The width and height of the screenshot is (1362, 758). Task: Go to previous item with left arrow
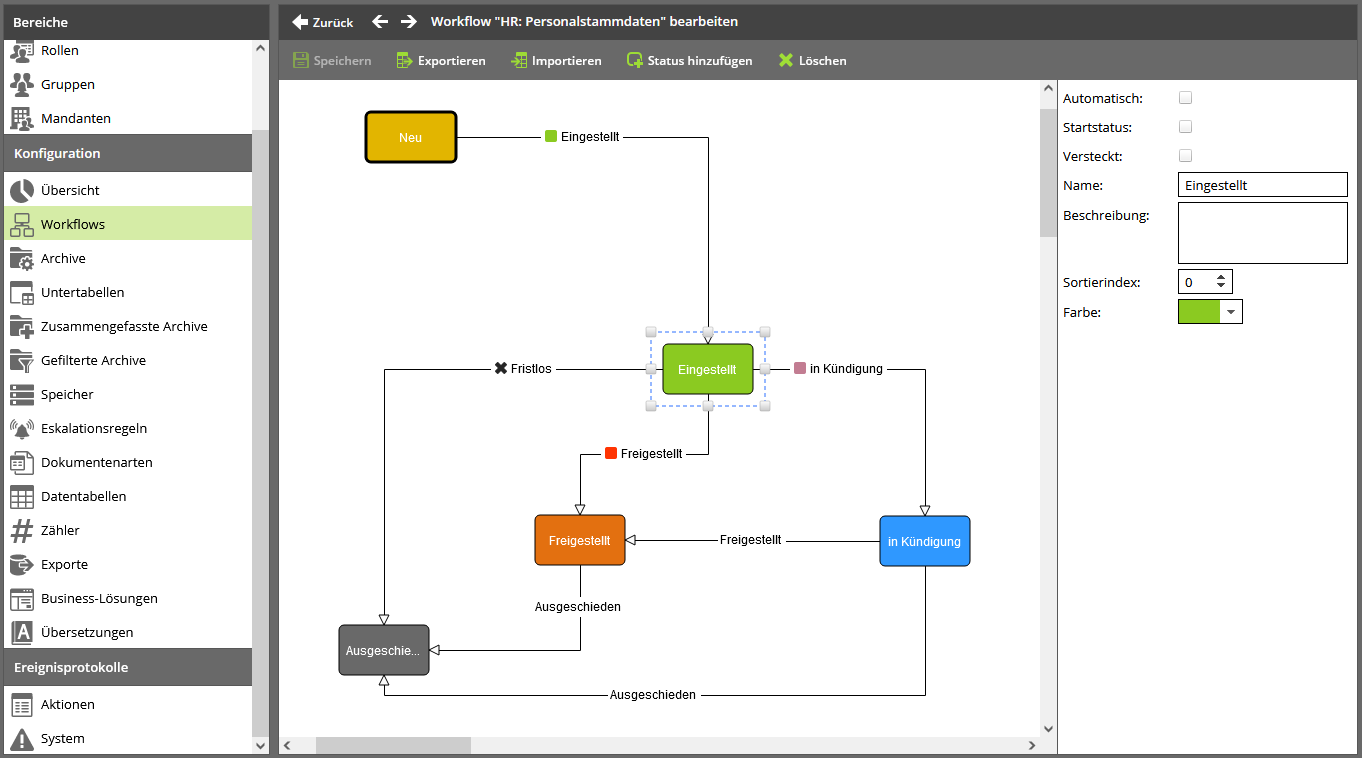pyautogui.click(x=380, y=21)
